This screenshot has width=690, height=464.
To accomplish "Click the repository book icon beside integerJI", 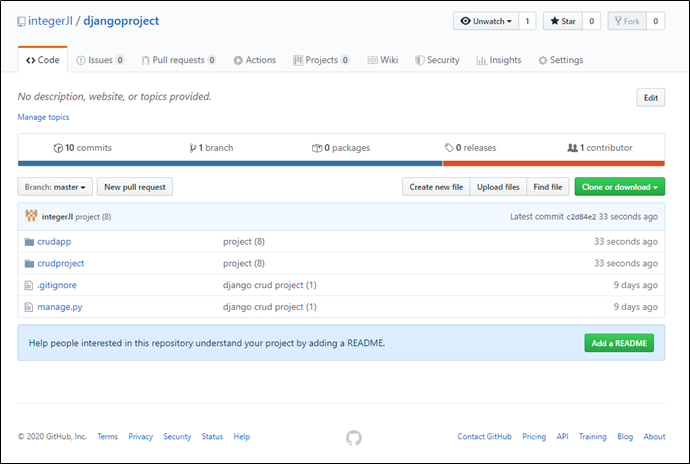I will click(x=21, y=22).
